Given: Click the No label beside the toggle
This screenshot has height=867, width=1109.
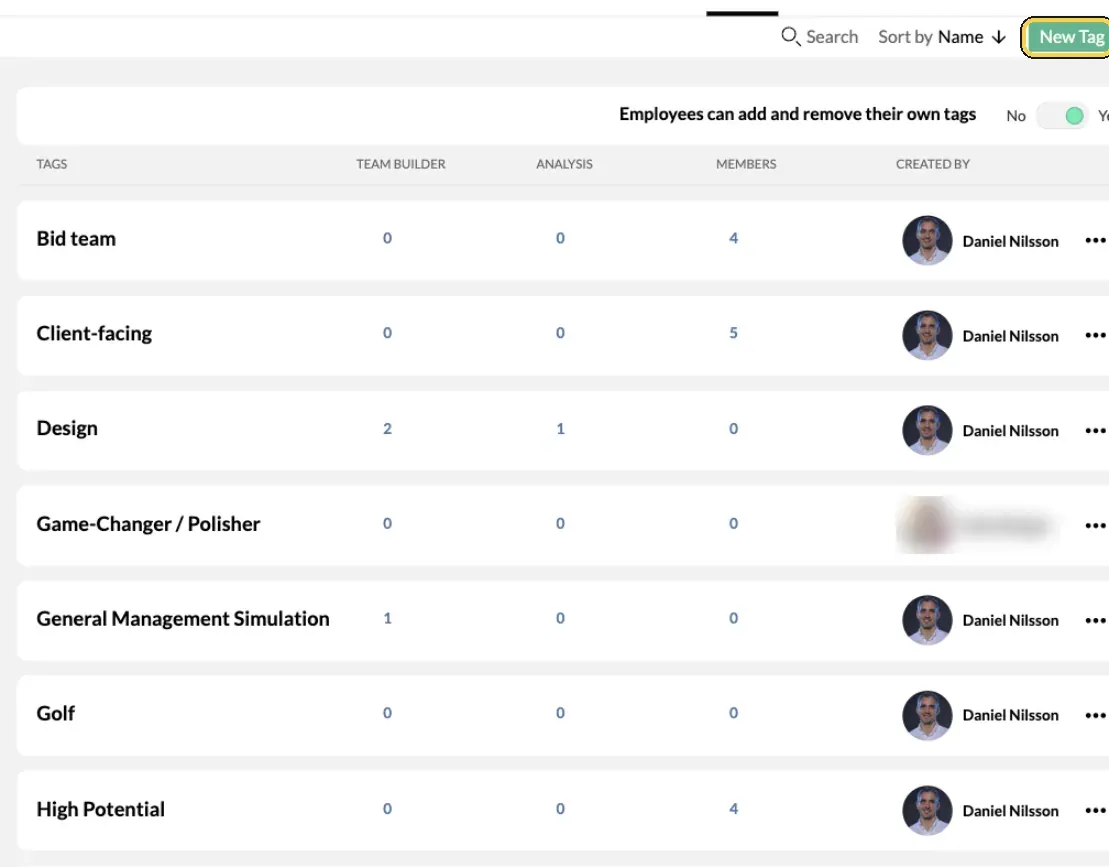Looking at the screenshot, I should (1016, 116).
